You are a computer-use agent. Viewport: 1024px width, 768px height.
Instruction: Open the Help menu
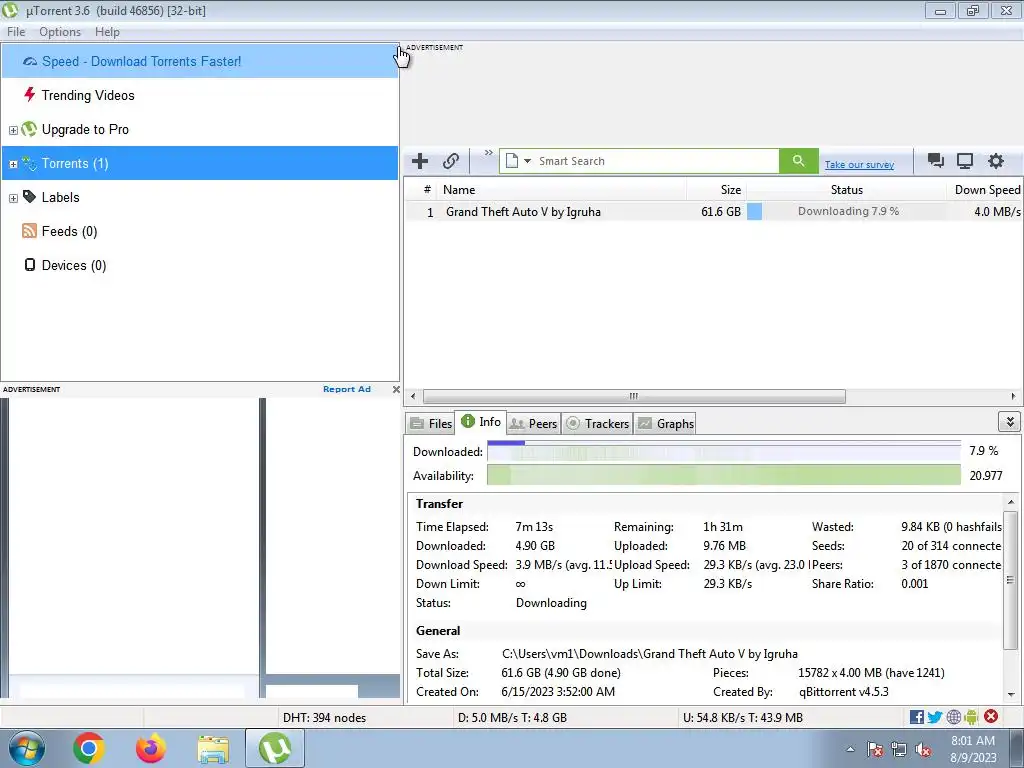[x=107, y=32]
